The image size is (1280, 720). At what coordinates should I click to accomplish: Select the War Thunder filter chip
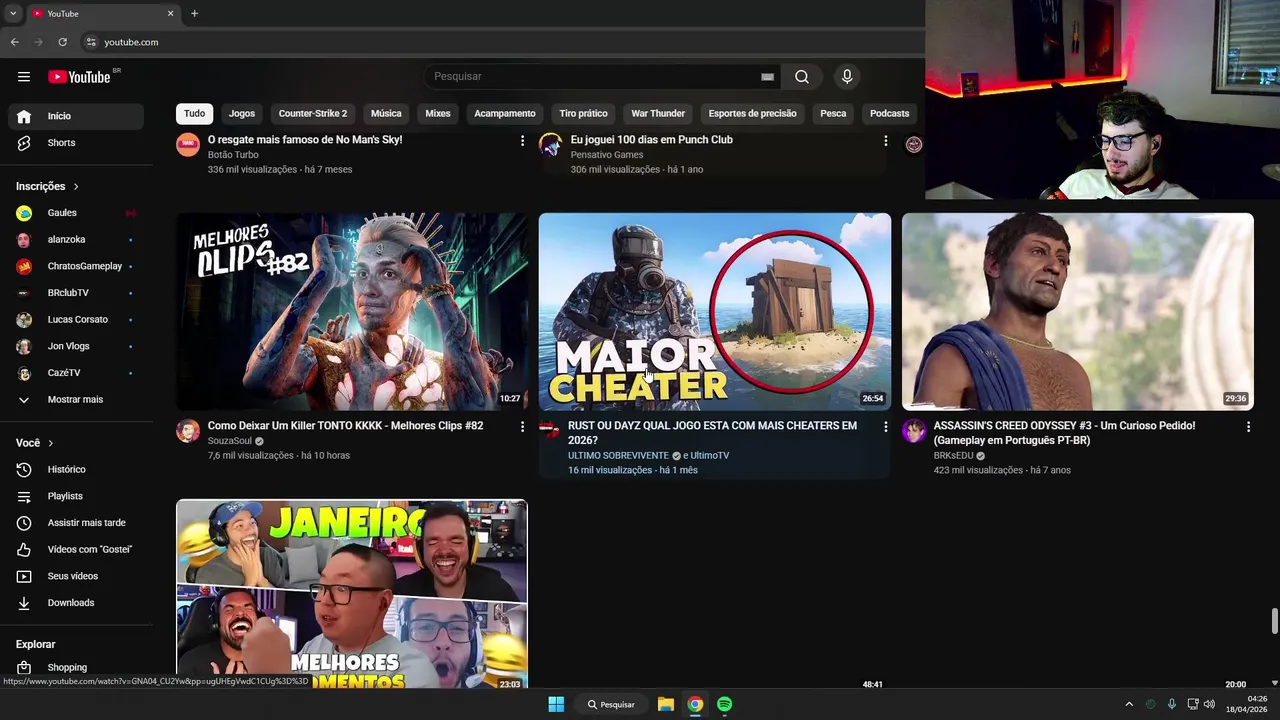[658, 113]
